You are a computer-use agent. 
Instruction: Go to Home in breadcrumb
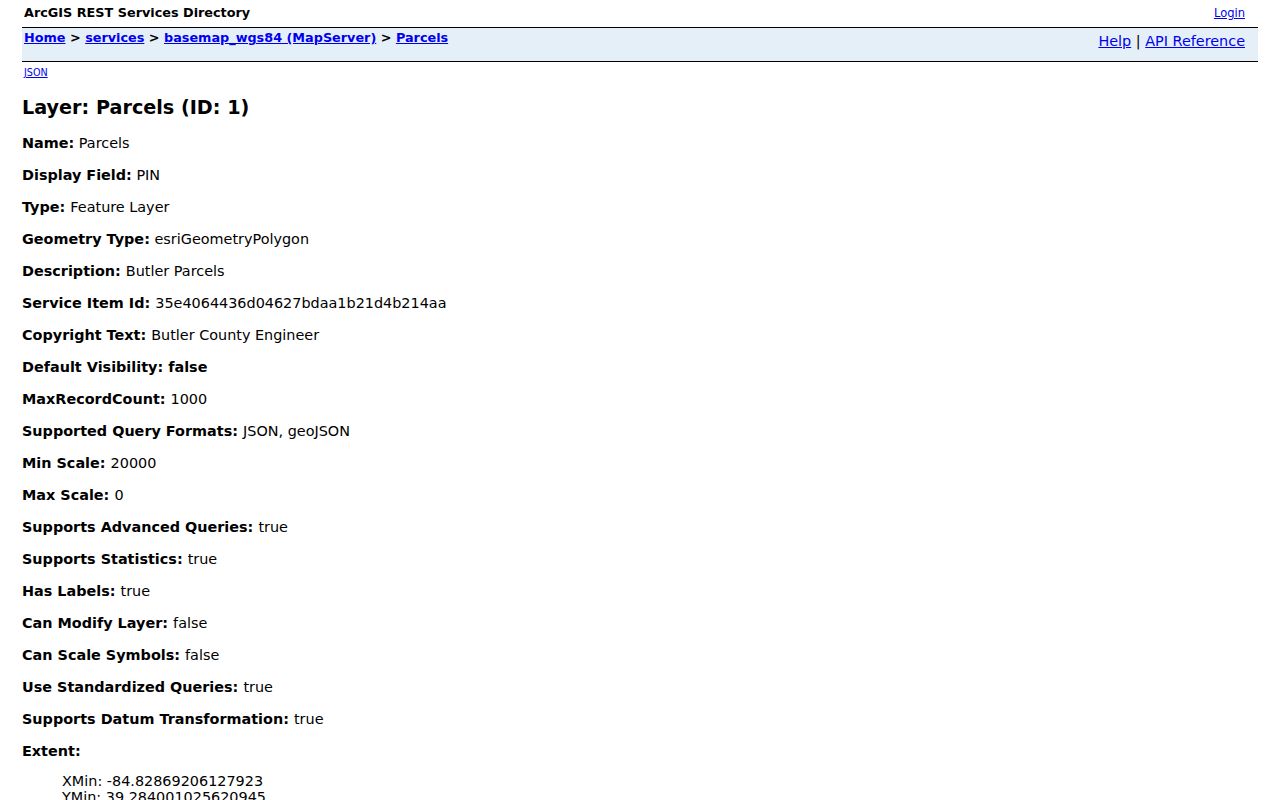click(x=44, y=38)
